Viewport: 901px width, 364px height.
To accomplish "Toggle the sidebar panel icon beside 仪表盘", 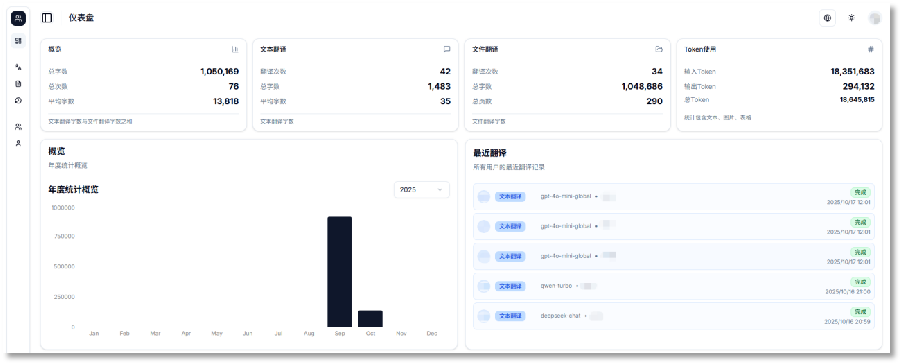I will (47, 18).
